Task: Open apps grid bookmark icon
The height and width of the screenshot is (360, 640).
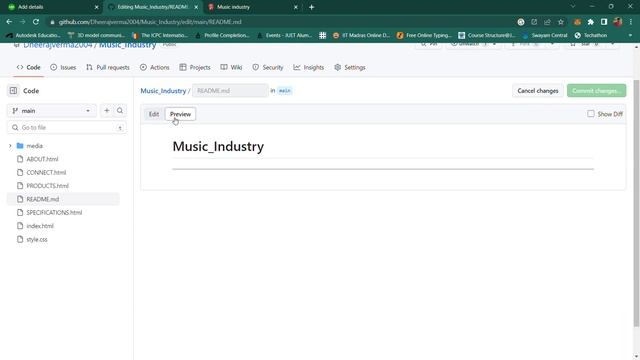Action: coord(322,36)
